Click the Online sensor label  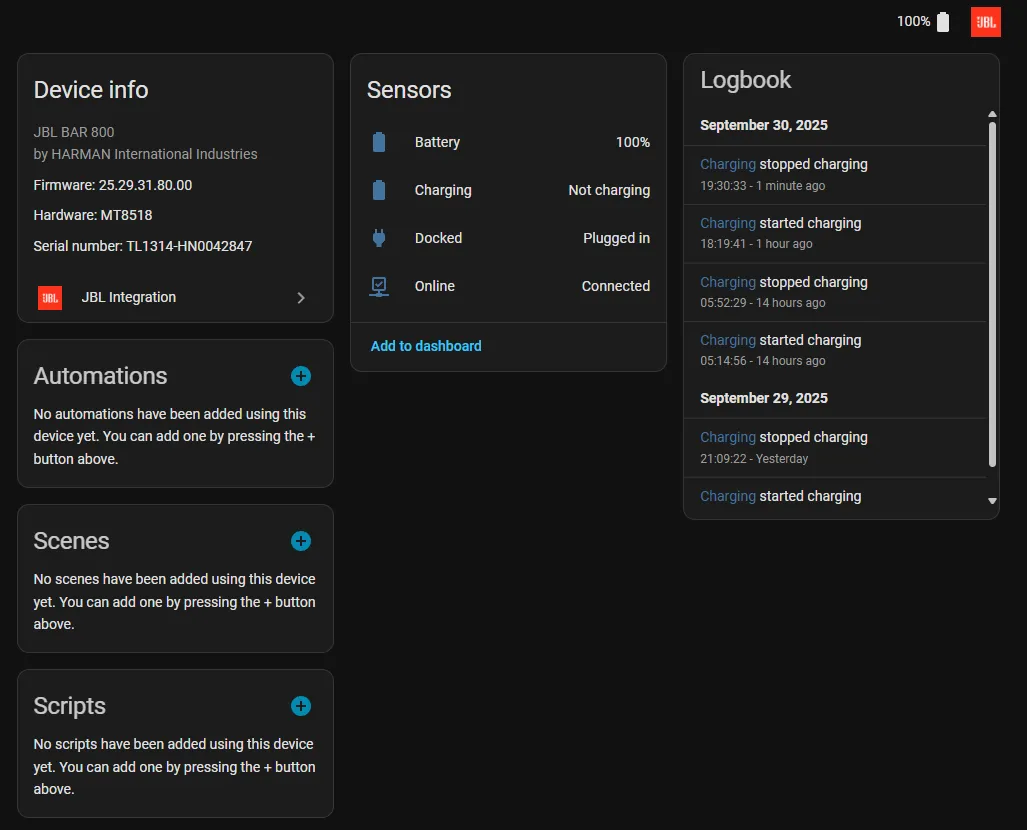(434, 286)
